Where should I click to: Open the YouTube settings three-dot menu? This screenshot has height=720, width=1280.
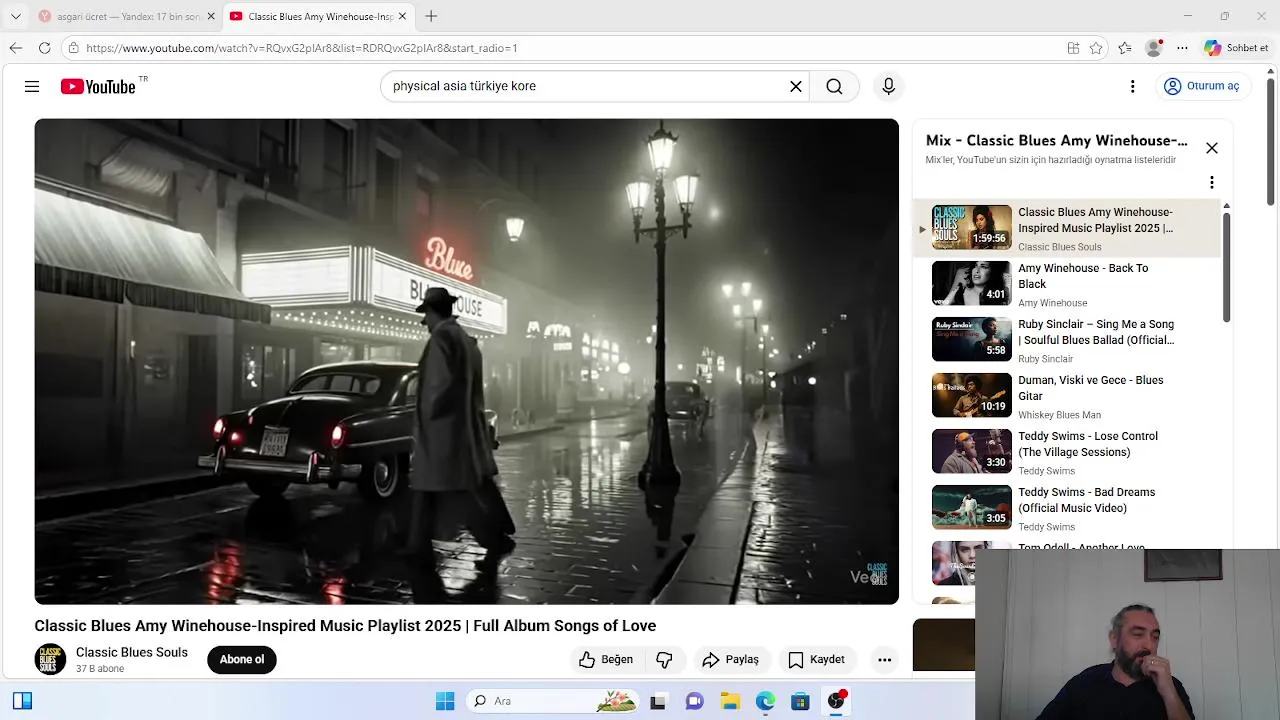click(x=1132, y=87)
